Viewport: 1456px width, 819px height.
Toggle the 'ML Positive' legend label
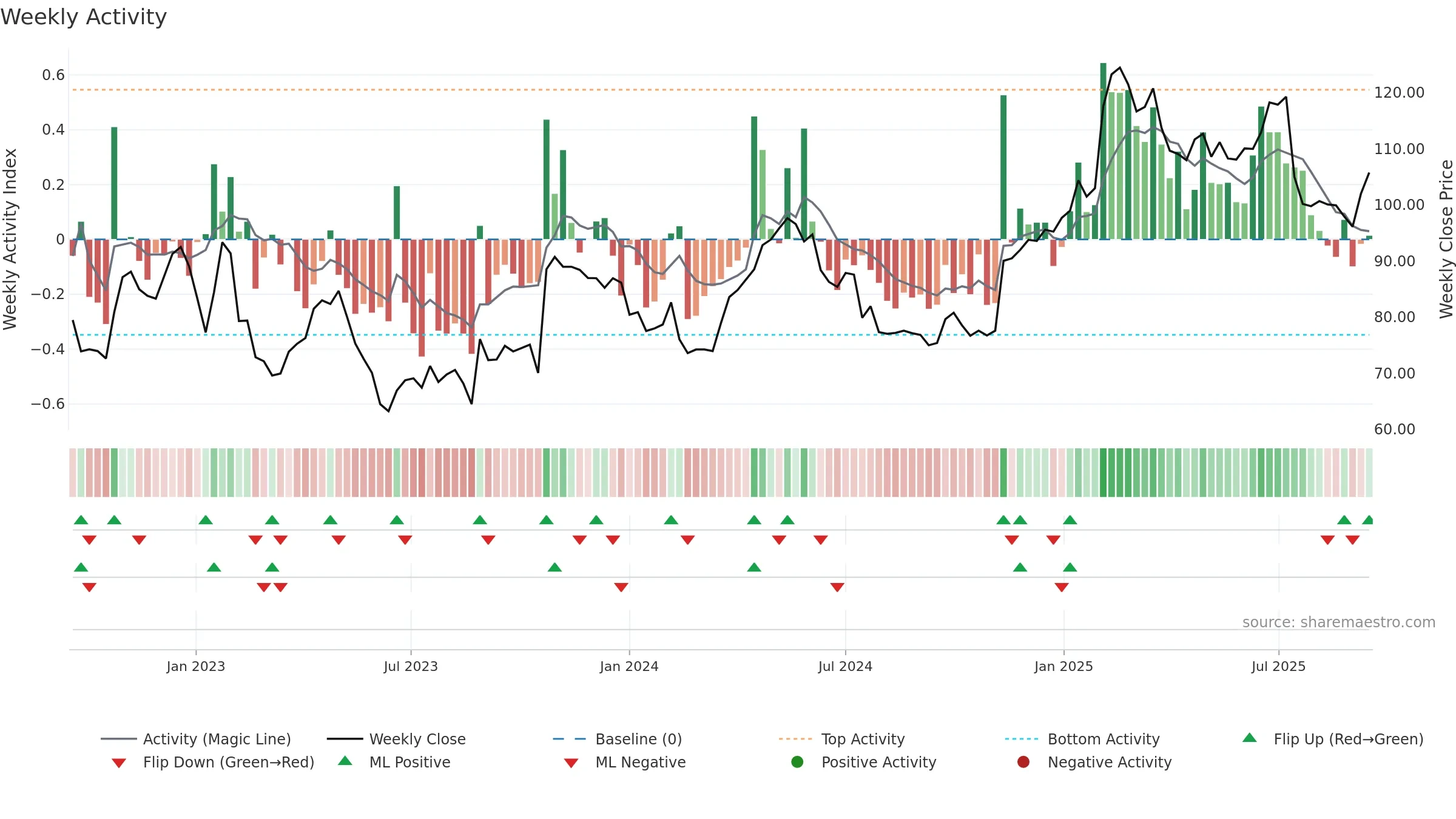pos(410,762)
